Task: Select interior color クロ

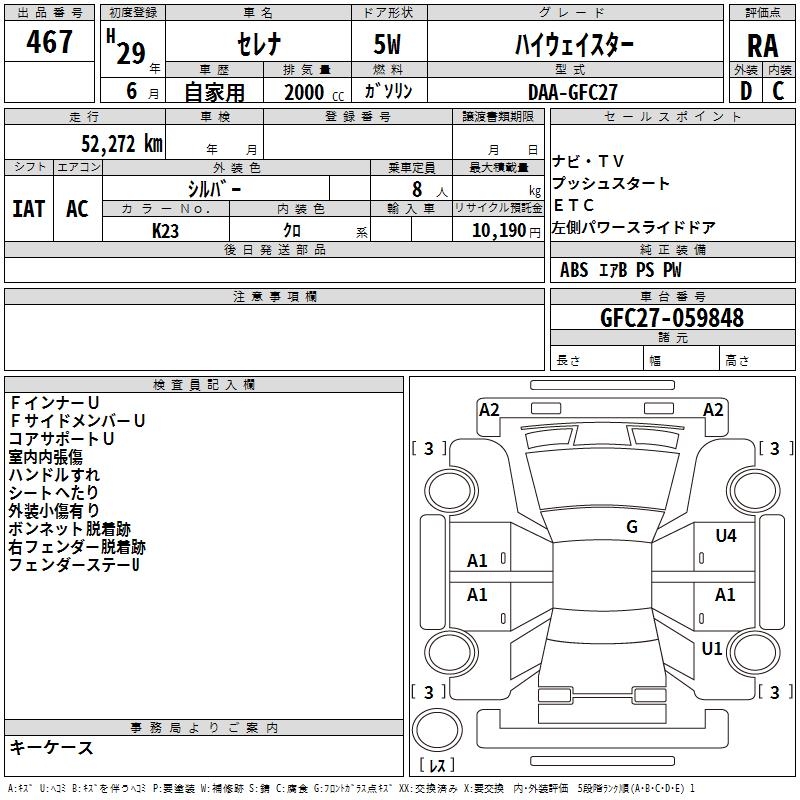Action: point(292,231)
